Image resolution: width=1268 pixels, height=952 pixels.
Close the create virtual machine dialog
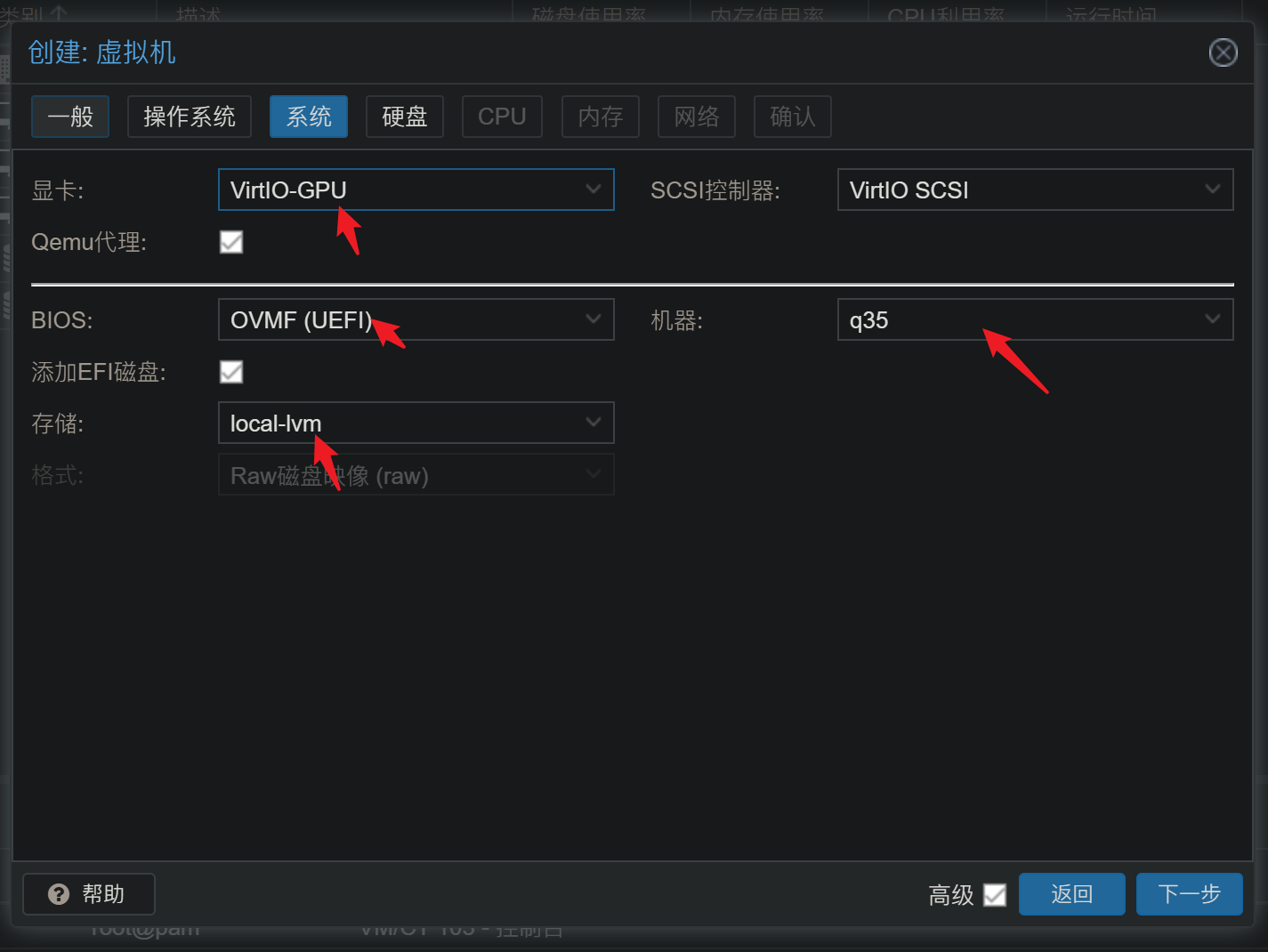click(x=1223, y=53)
